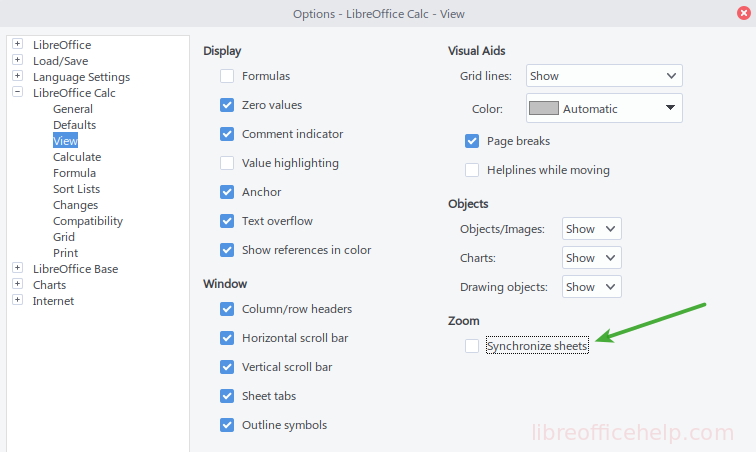This screenshot has width=756, height=452.
Task: Open the Drawing objects Show dropdown
Action: 592,287
